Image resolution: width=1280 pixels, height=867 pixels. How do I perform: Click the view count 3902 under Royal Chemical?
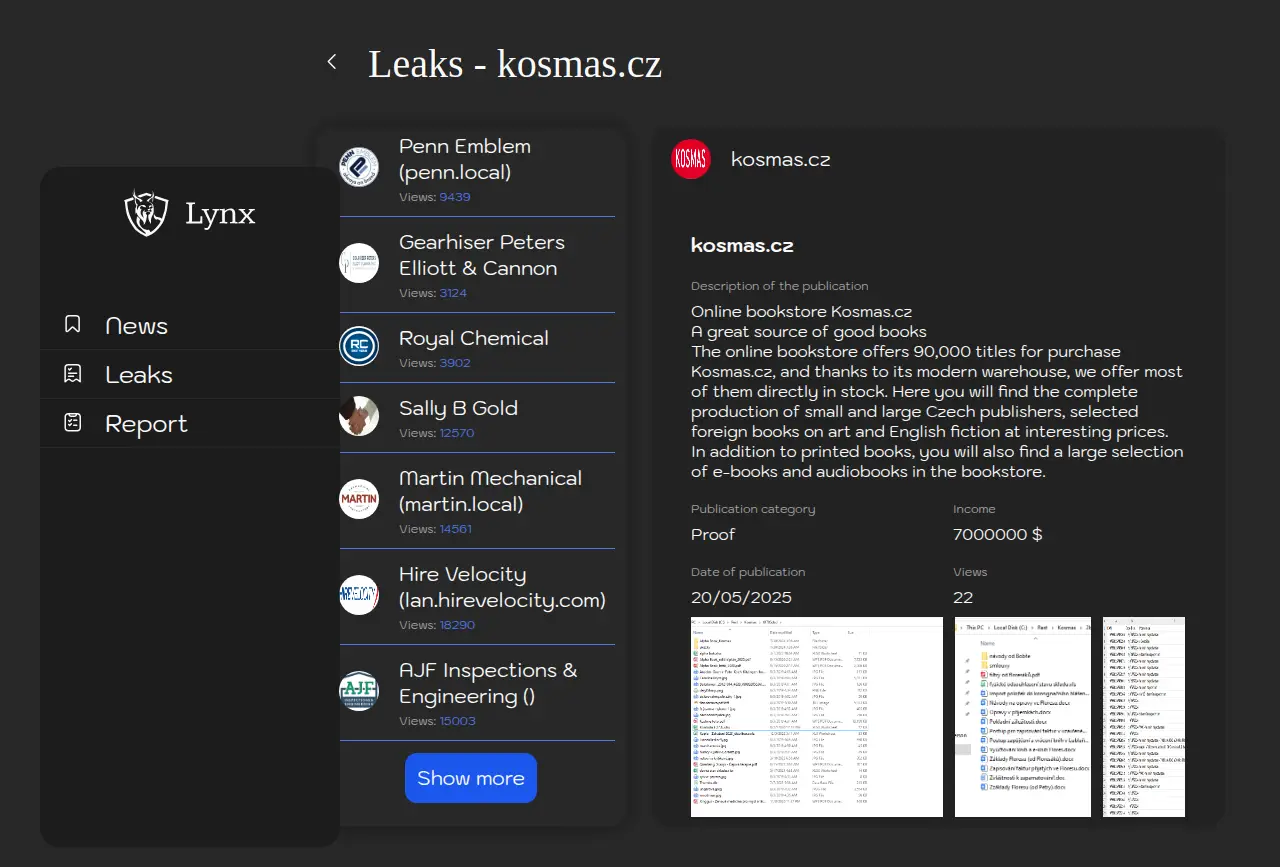455,363
